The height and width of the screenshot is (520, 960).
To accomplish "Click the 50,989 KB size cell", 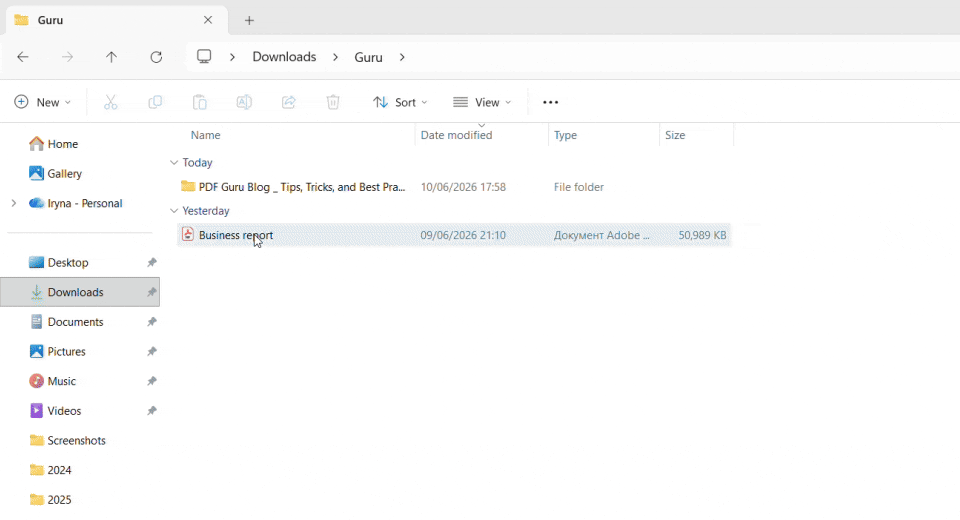I will point(702,235).
